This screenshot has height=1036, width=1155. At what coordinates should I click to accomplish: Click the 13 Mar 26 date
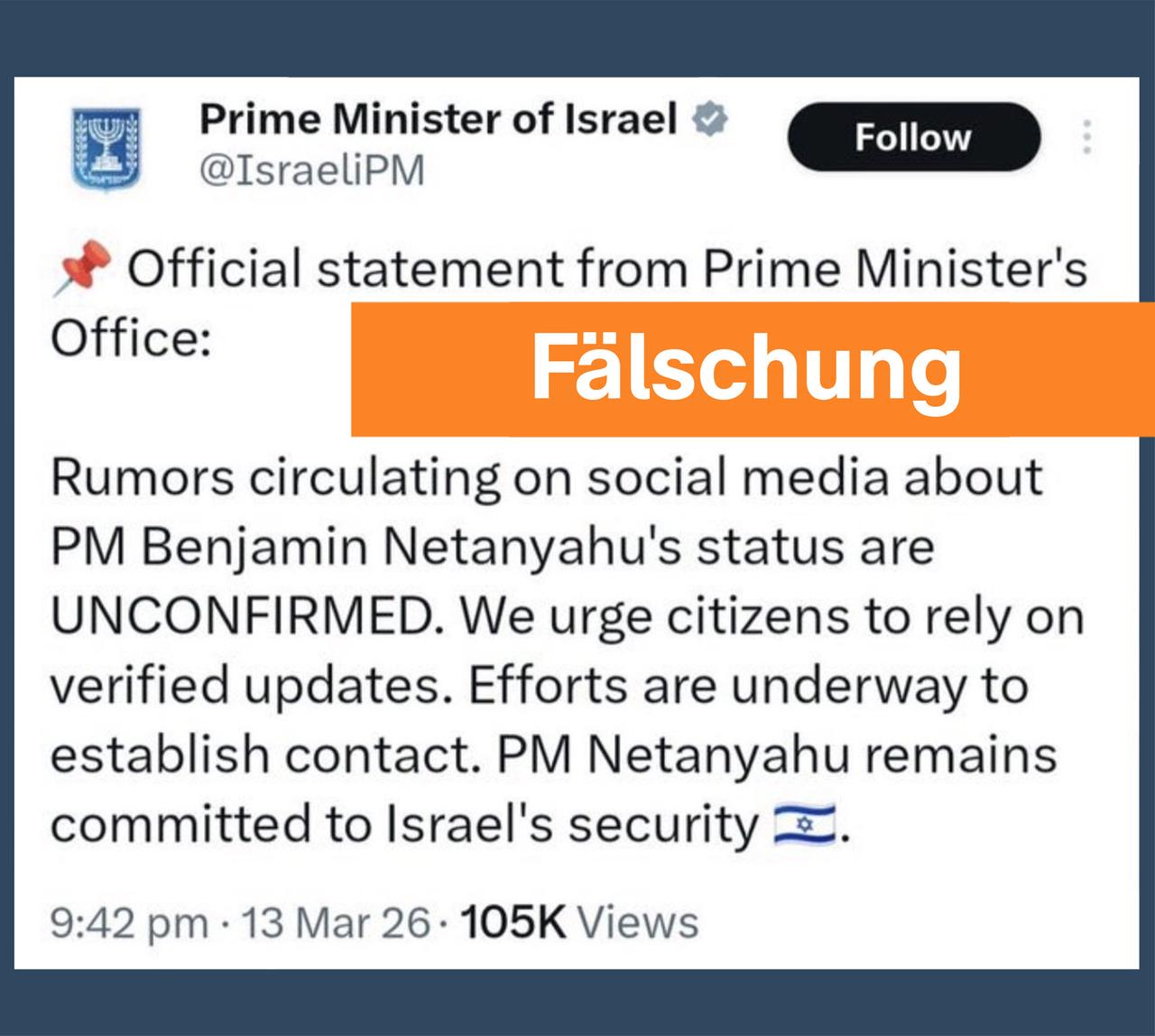[336, 922]
